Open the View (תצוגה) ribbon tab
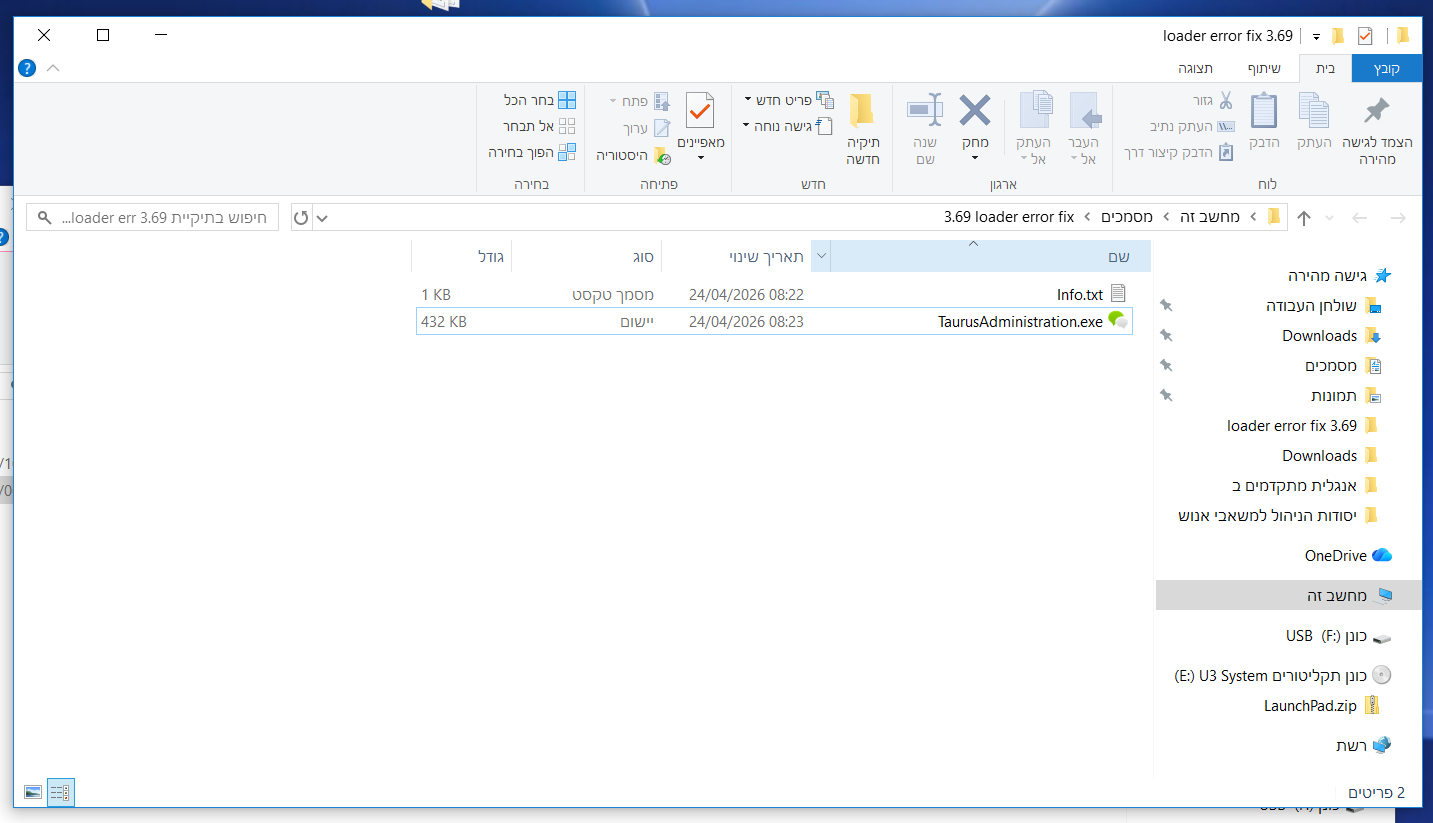The image size is (1433, 823). 1195,69
